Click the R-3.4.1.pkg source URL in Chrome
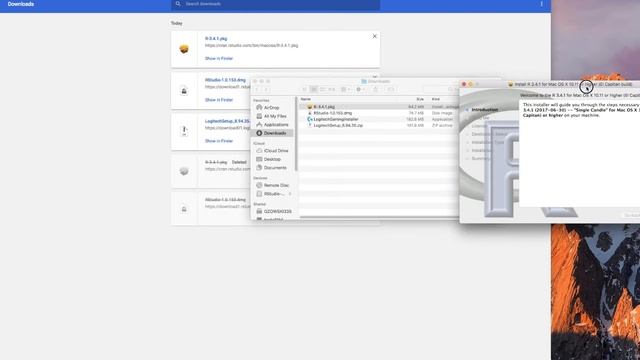The width and height of the screenshot is (640, 360). tap(251, 45)
